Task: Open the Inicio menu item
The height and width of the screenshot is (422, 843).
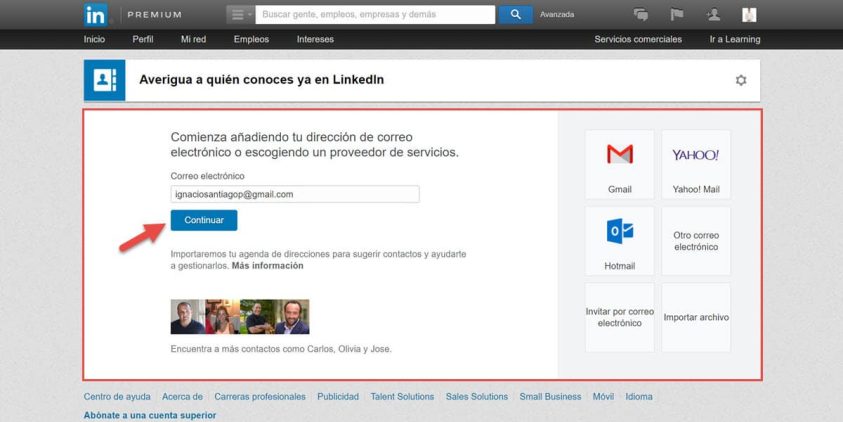Action: [95, 39]
